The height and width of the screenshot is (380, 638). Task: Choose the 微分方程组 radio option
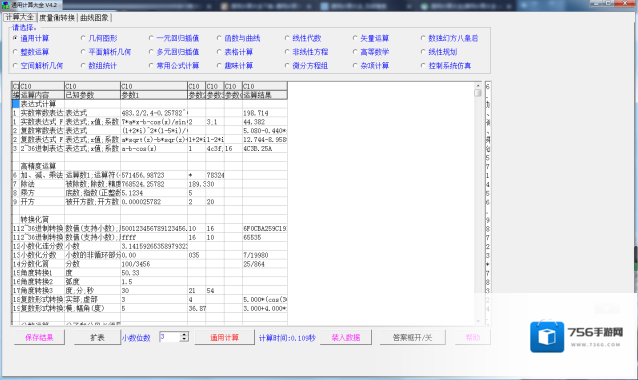pos(306,66)
